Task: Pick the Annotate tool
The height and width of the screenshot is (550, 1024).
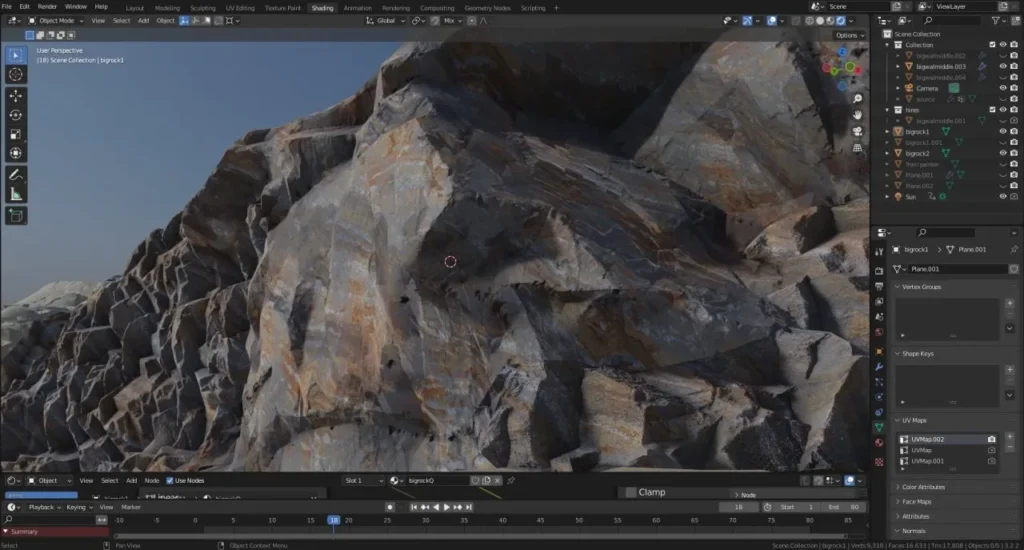Action: (16, 174)
